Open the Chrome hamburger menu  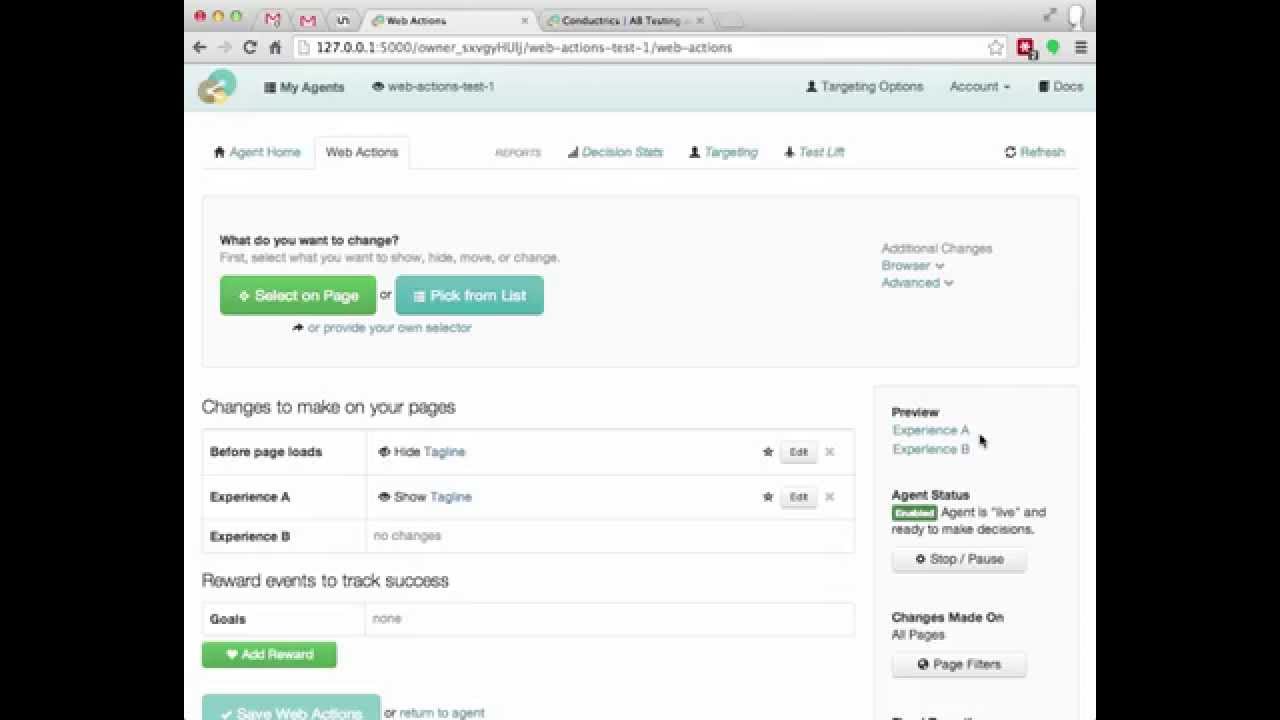coord(1080,47)
